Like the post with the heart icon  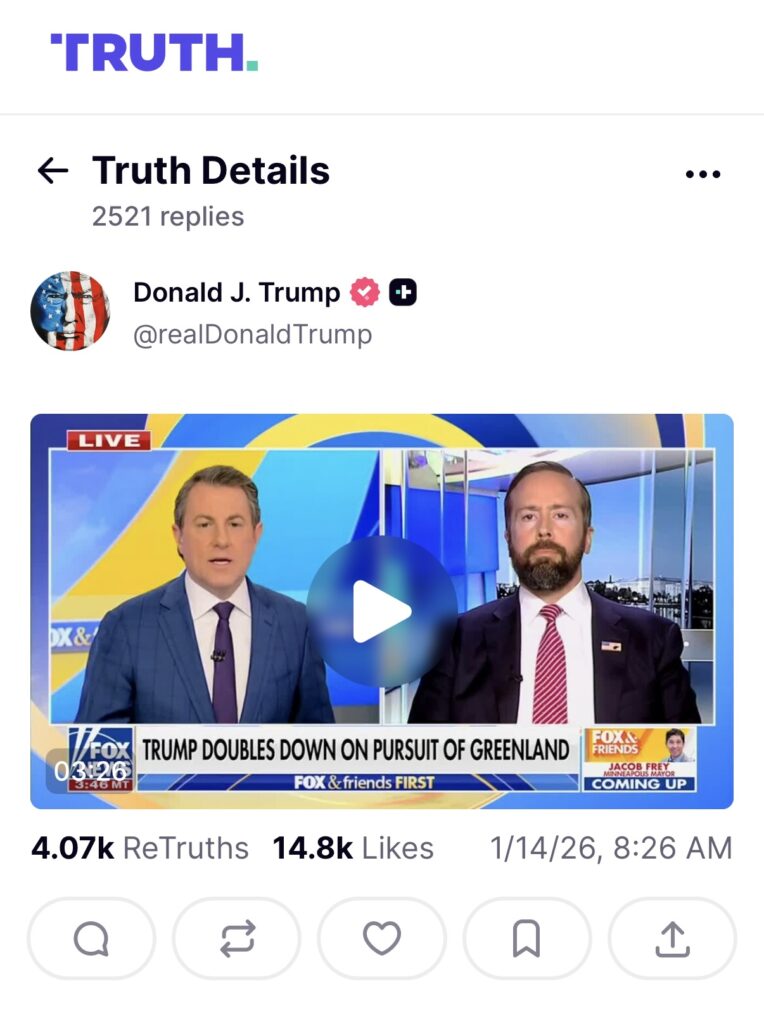[382, 938]
